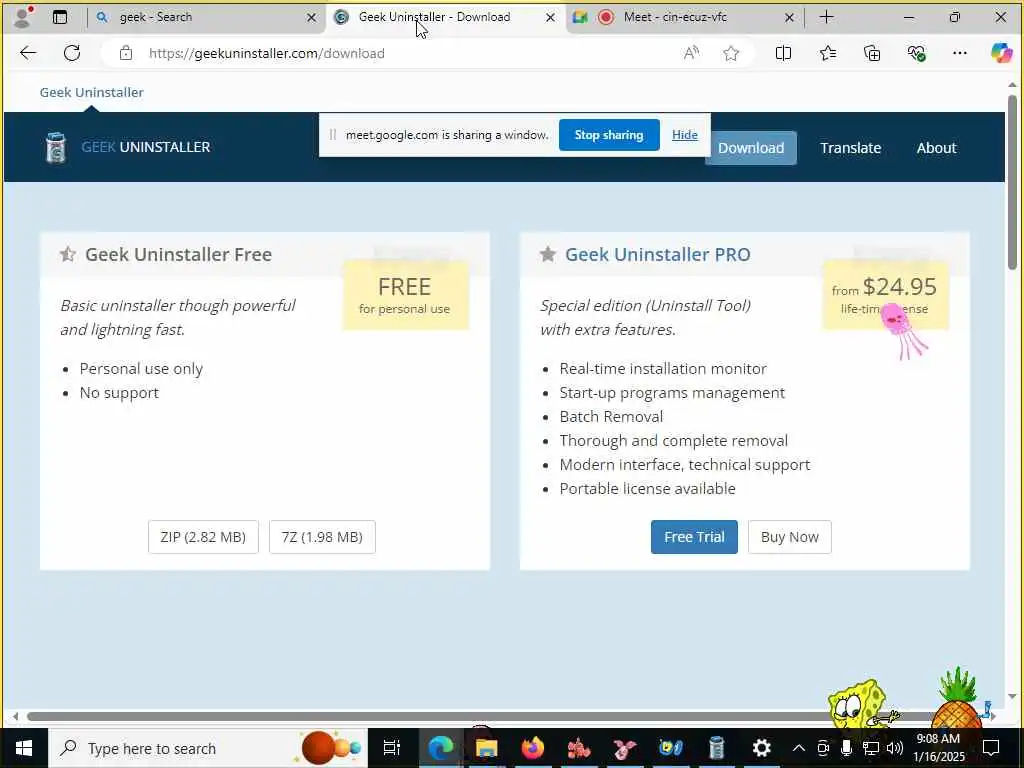Download the ZIP (2.82 MB) package
Viewport: 1024px width, 768px height.
[x=203, y=537]
